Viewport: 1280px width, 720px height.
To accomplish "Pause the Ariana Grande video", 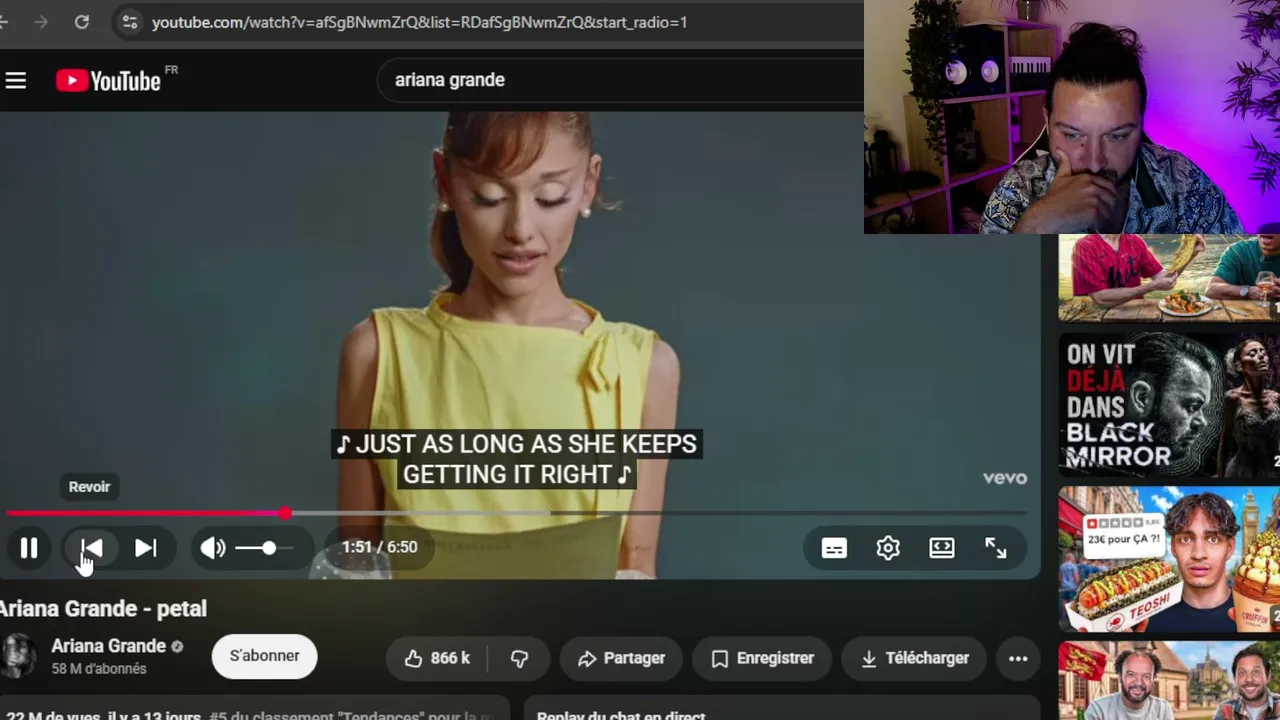I will click(x=29, y=548).
